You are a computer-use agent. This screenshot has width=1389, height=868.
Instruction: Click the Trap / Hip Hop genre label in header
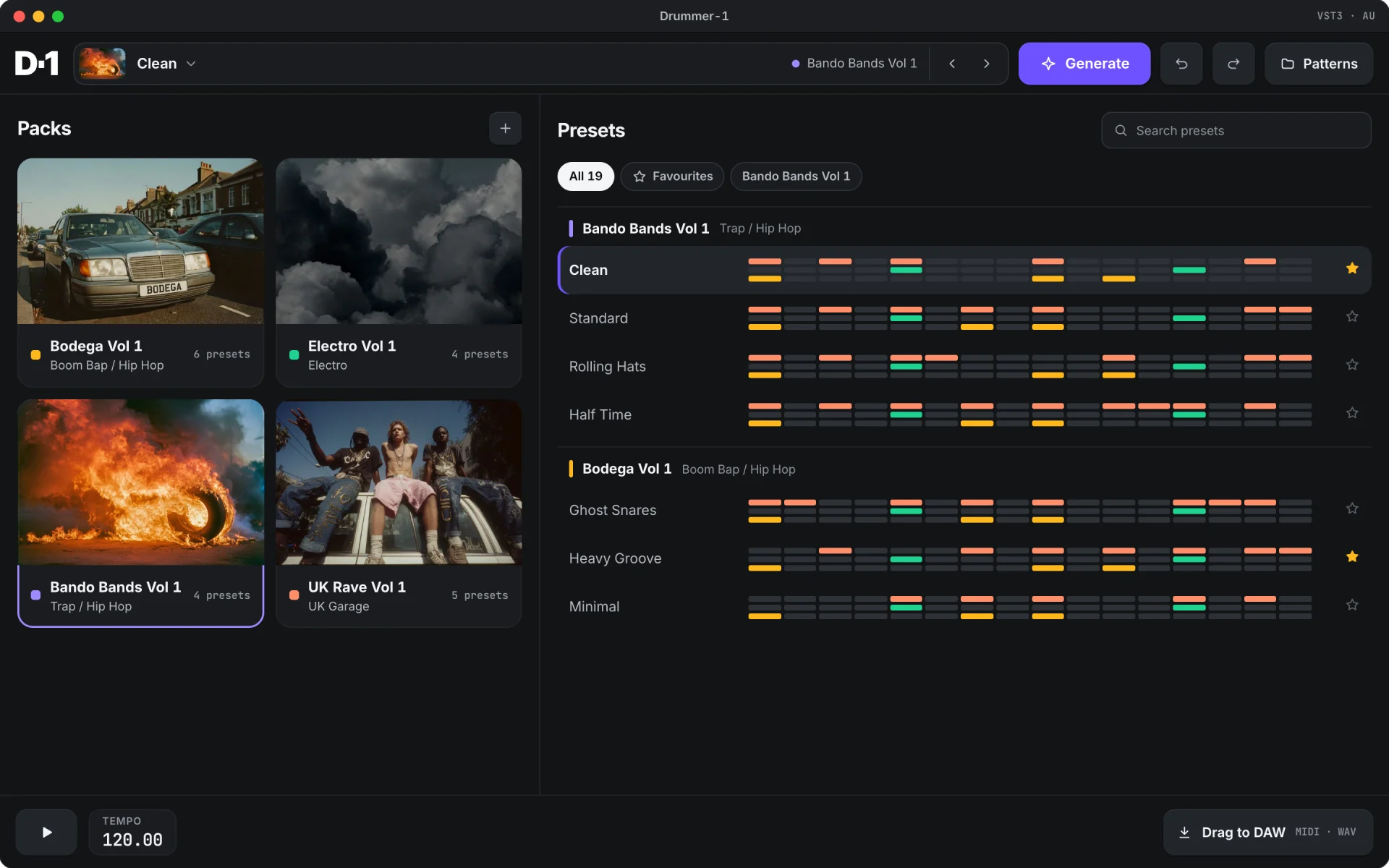[x=760, y=229]
